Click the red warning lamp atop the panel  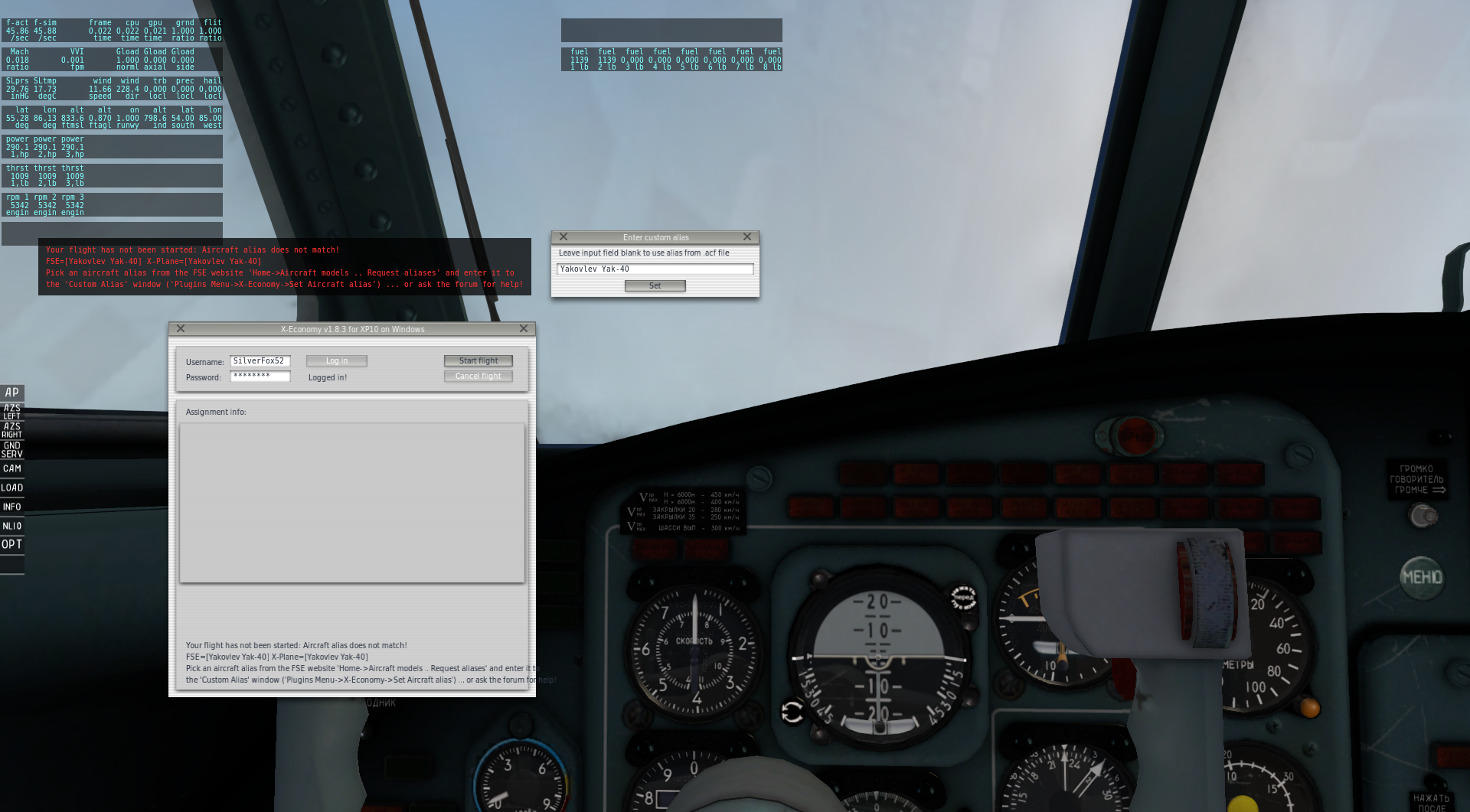click(1135, 435)
